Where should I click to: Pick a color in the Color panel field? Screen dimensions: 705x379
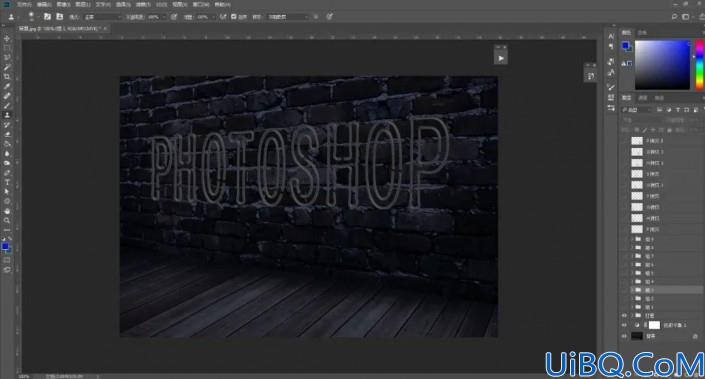662,65
